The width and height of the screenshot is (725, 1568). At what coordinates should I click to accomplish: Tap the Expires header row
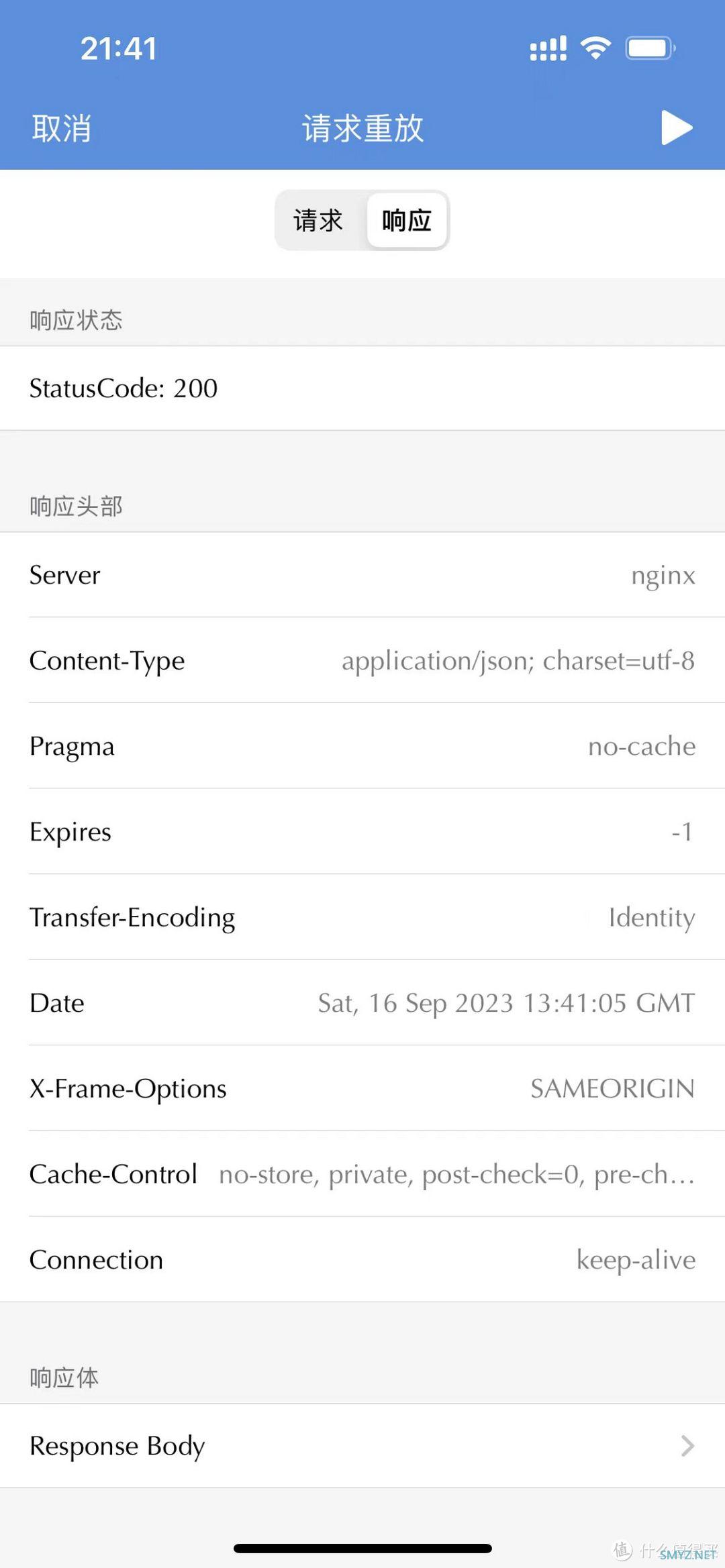(x=362, y=832)
